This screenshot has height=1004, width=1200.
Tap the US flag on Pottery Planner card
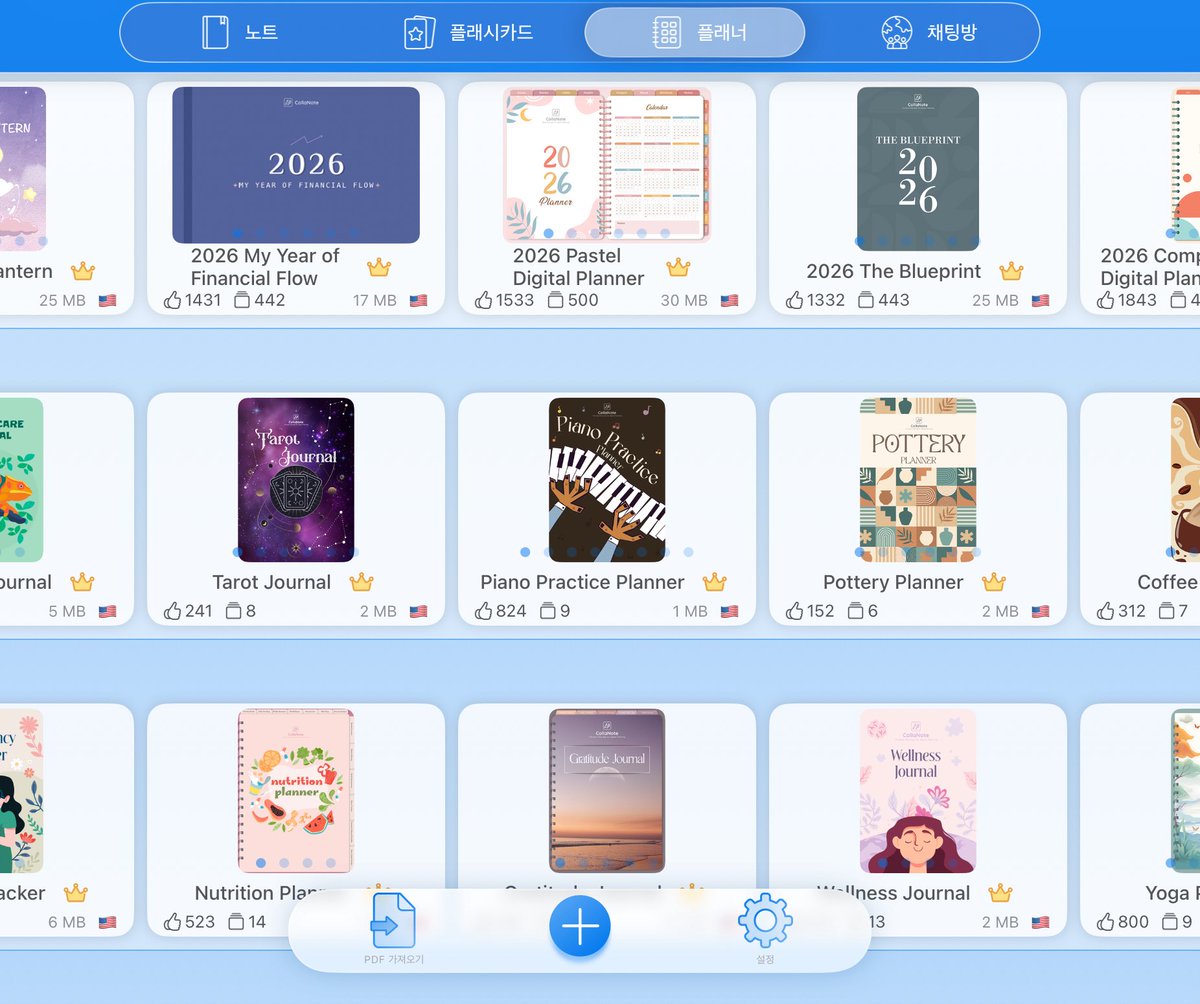[1040, 611]
